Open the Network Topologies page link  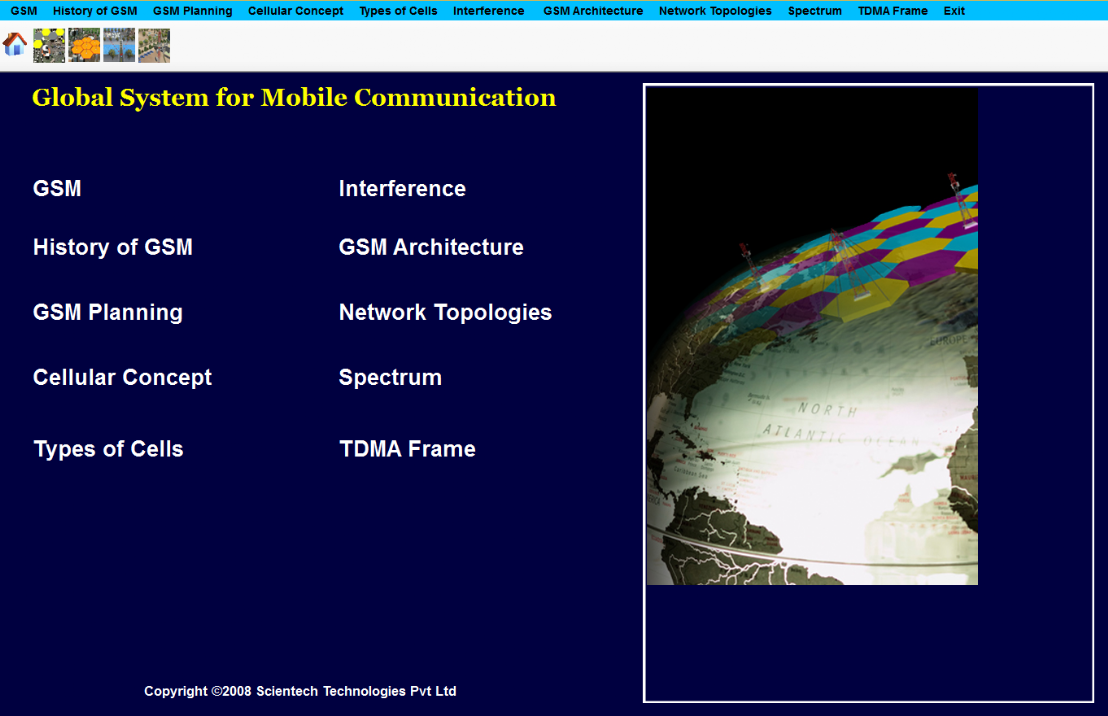click(x=445, y=312)
